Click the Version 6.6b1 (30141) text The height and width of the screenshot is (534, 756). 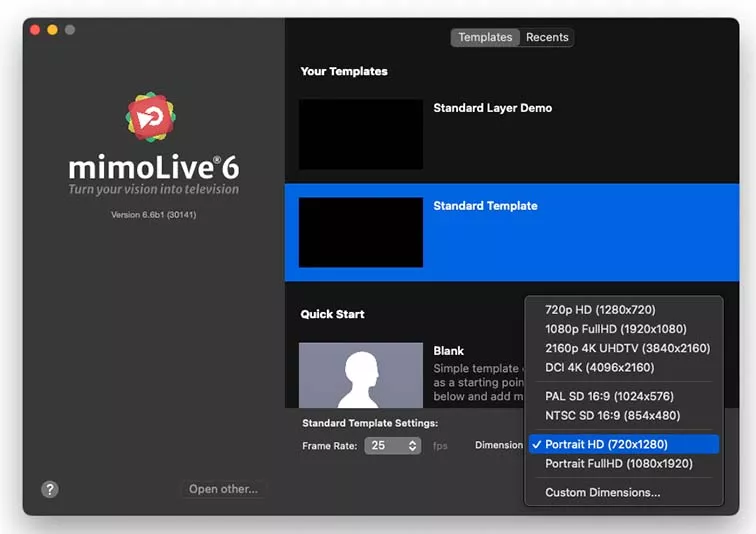coord(153,214)
